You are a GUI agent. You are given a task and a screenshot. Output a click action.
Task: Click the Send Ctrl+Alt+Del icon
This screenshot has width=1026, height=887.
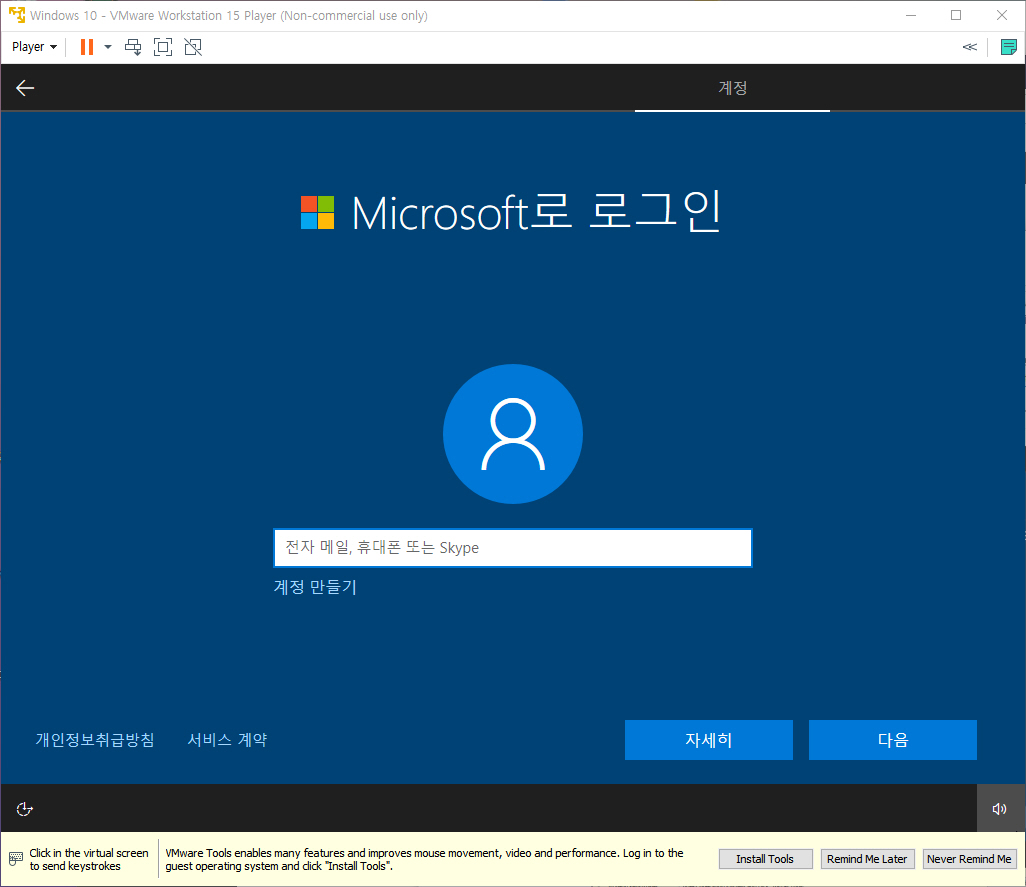[133, 47]
